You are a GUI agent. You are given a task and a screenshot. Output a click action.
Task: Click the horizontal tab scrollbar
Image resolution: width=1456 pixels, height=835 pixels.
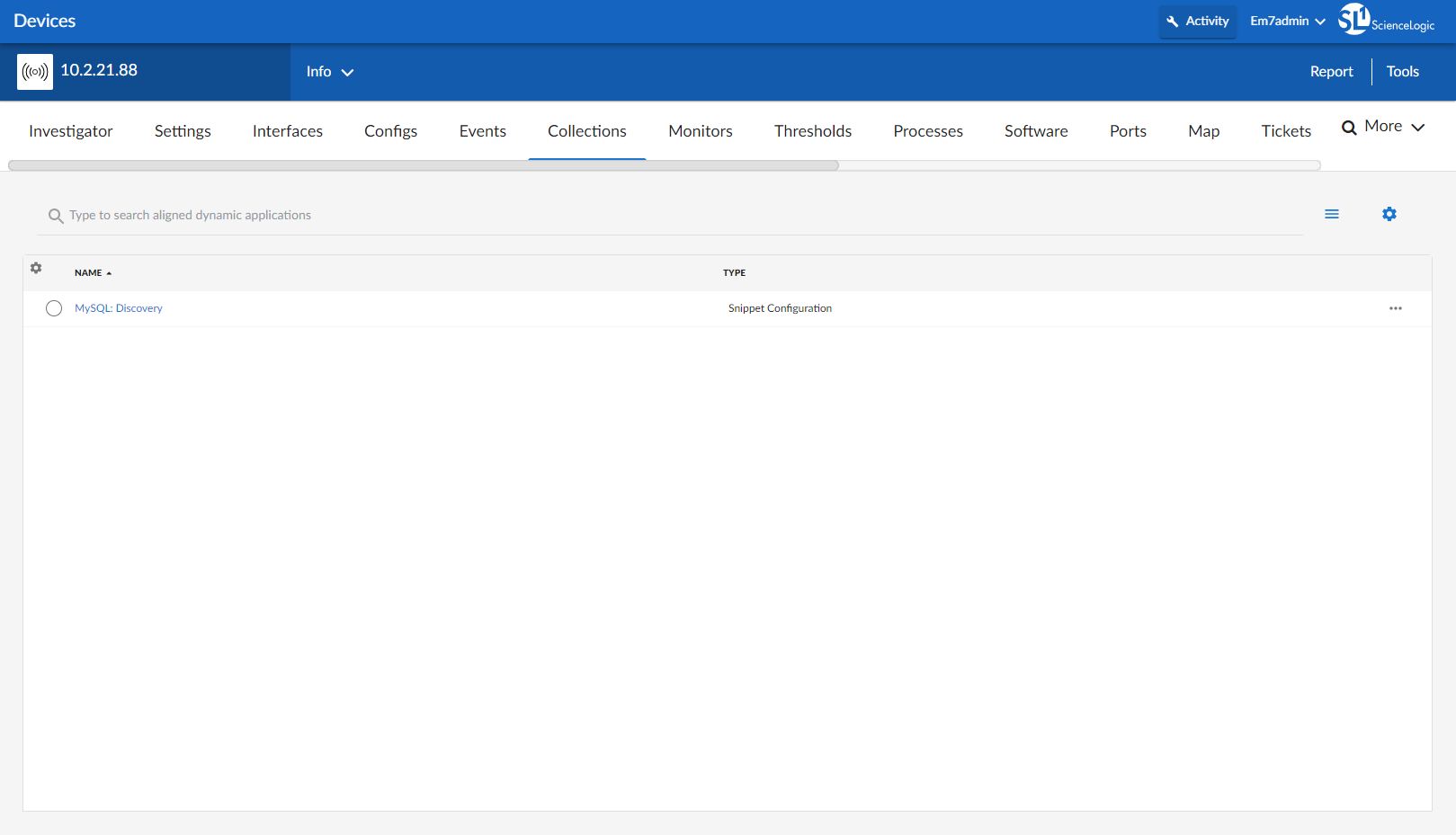[423, 165]
